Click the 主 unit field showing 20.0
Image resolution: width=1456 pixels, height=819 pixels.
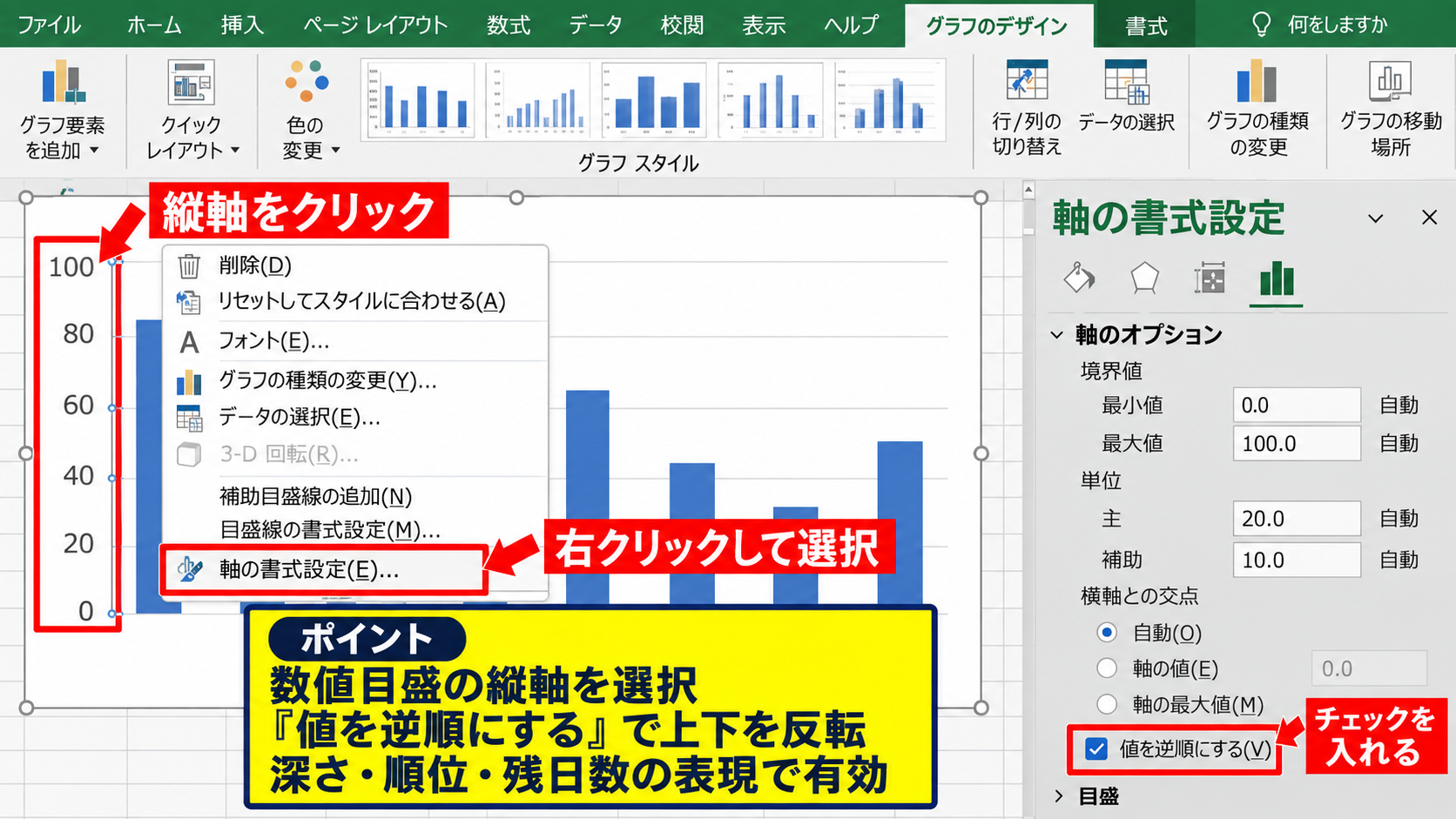tap(1297, 518)
